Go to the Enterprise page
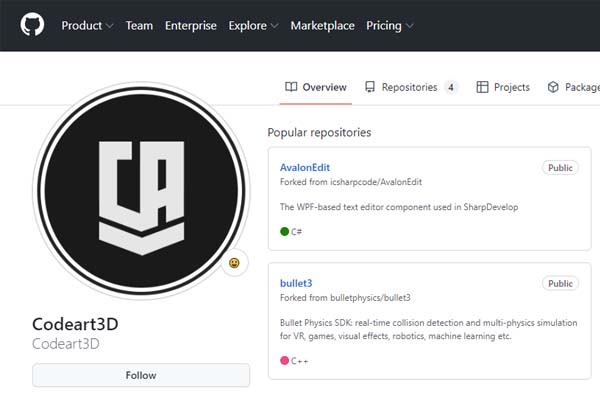The width and height of the screenshot is (600, 400). [190, 26]
